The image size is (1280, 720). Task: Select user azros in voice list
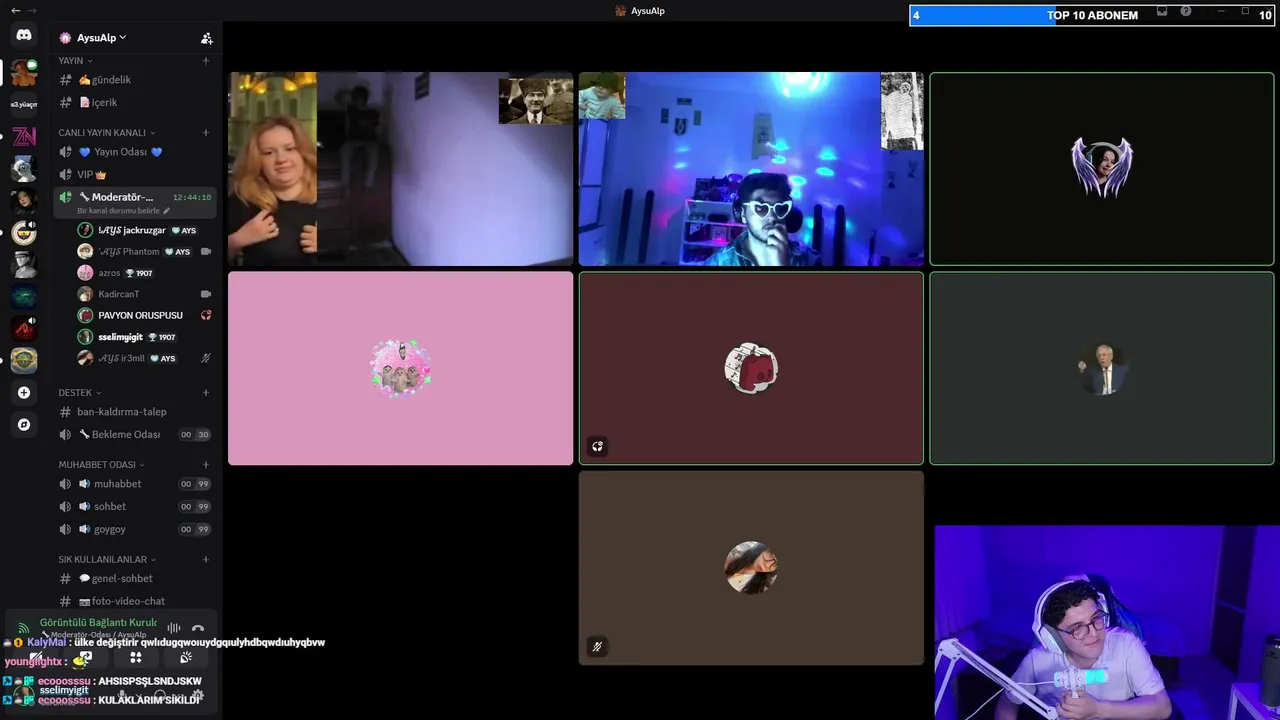click(x=145, y=273)
